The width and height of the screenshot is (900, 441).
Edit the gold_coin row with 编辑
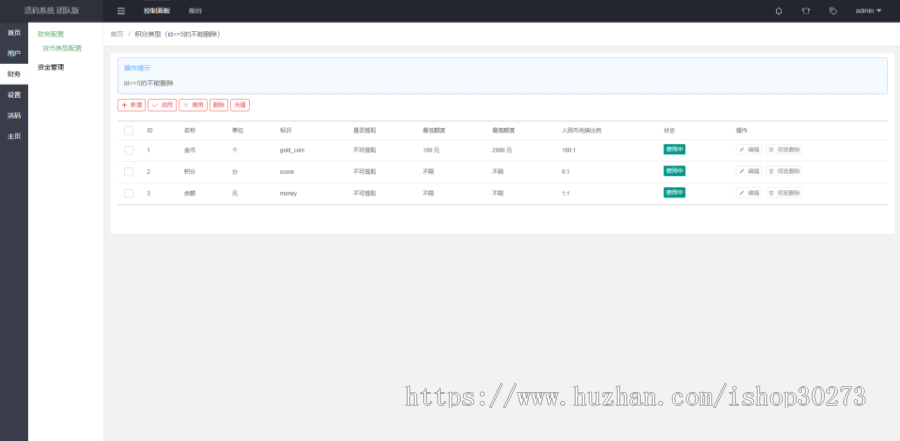[749, 149]
